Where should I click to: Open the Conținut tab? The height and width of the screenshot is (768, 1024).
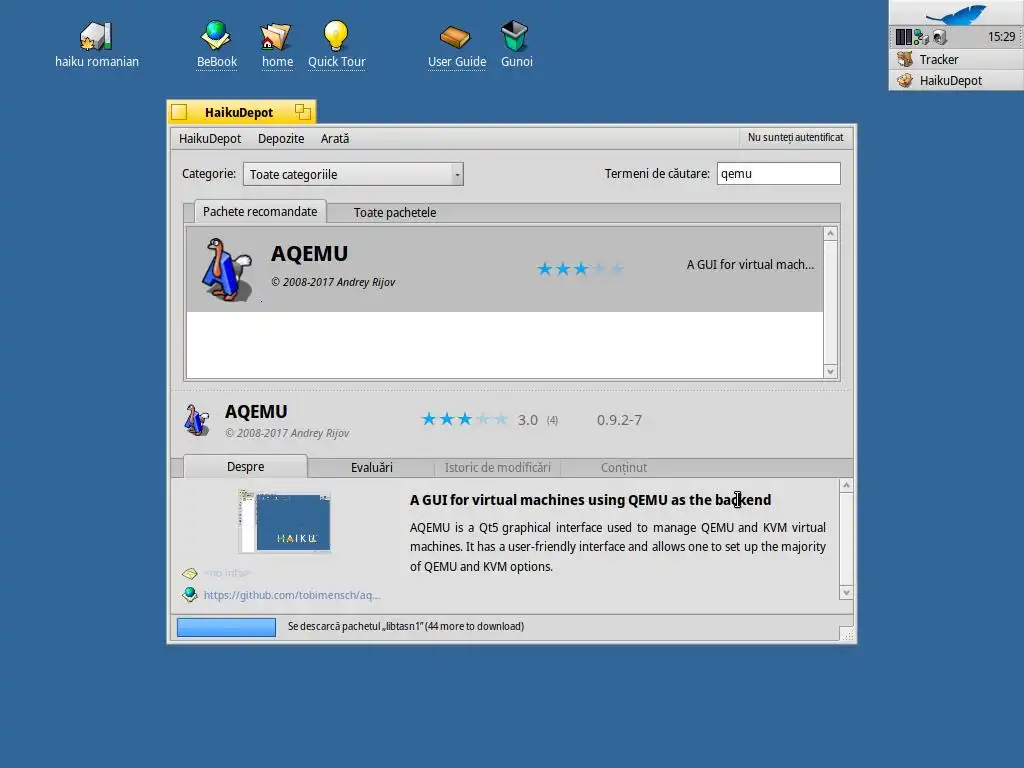pos(624,468)
